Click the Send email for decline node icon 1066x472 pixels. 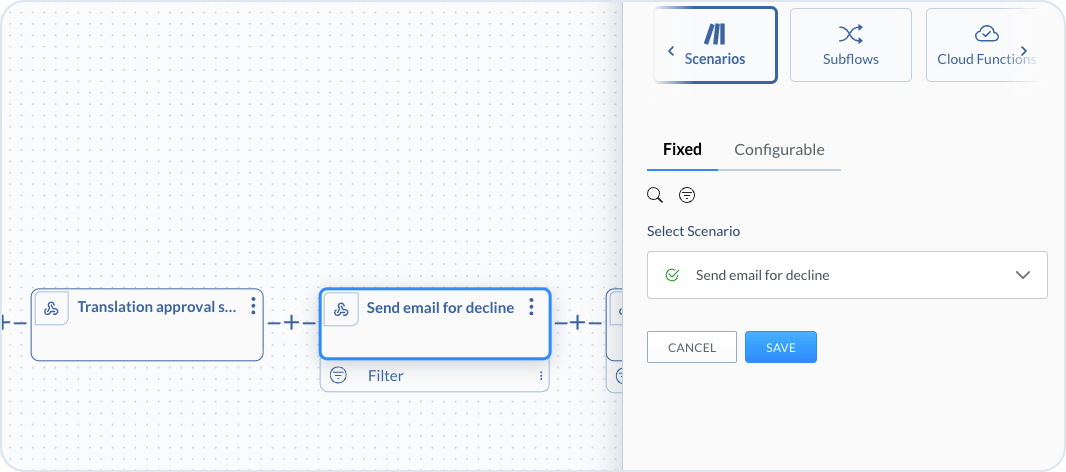coord(341,309)
